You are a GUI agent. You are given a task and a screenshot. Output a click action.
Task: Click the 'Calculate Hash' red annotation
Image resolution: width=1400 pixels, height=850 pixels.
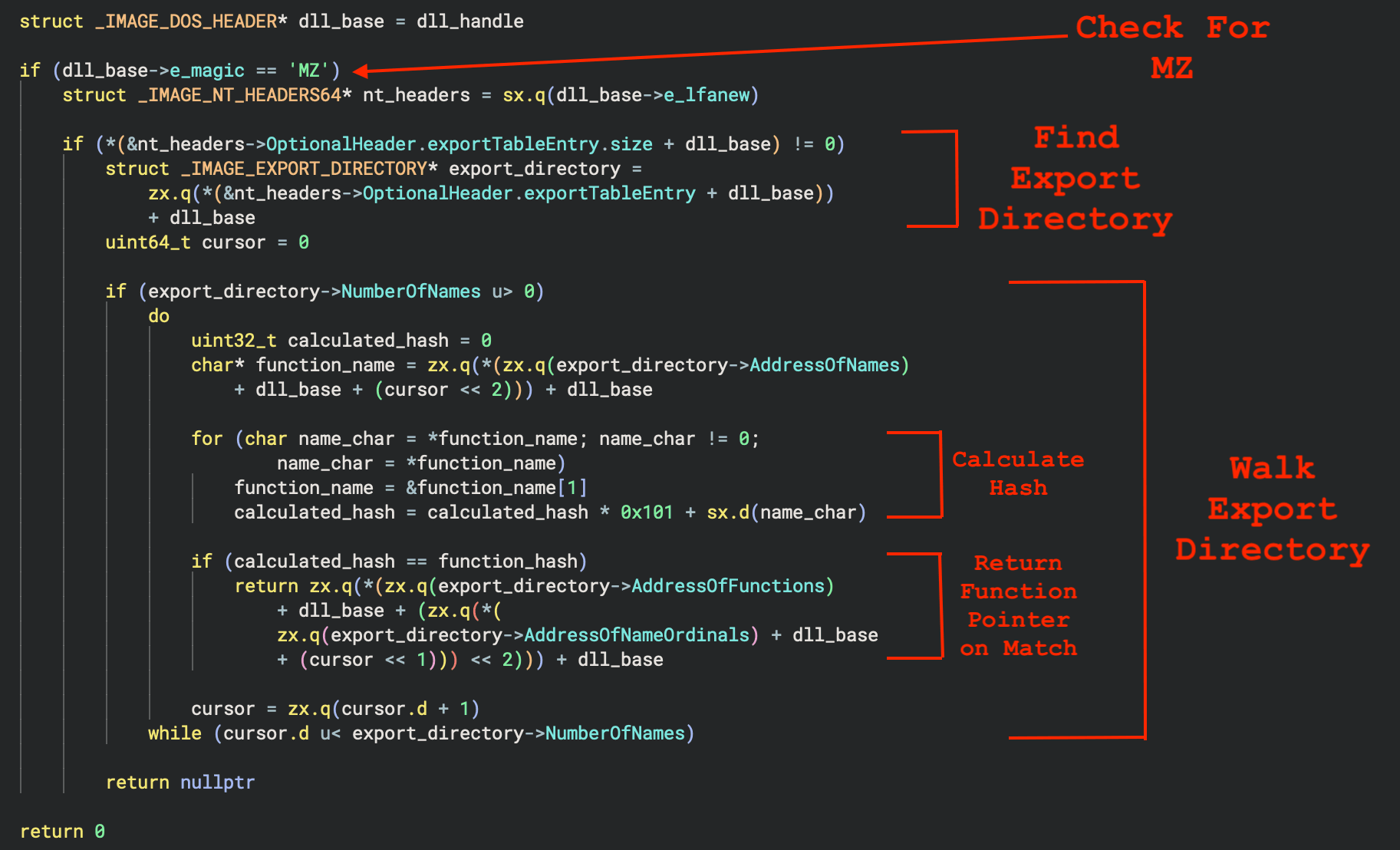pos(1017,473)
